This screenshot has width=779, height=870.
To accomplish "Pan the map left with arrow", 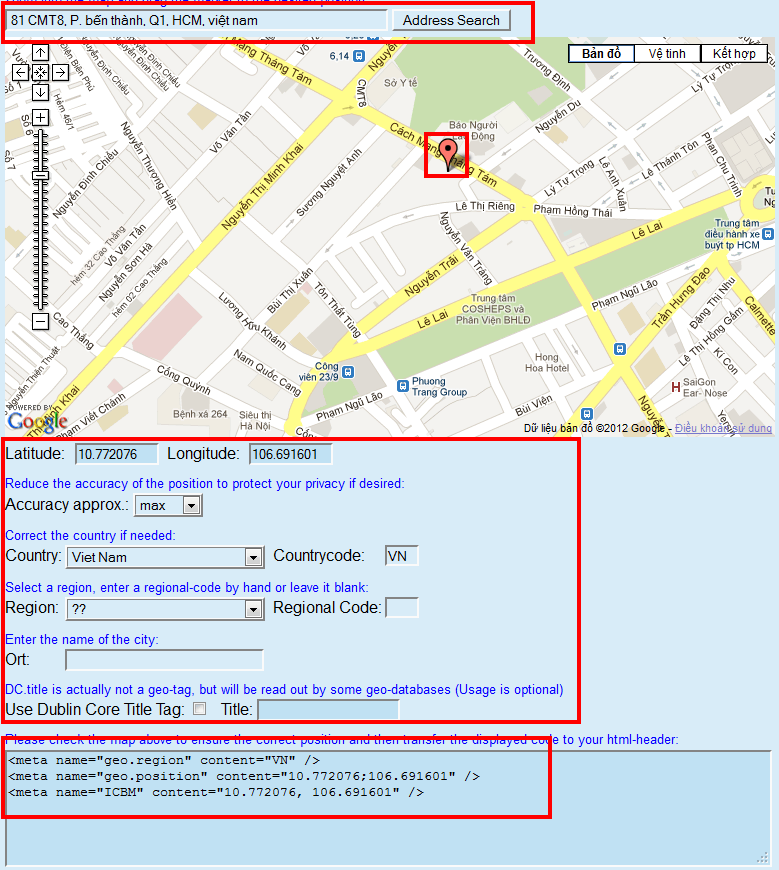I will coord(21,73).
